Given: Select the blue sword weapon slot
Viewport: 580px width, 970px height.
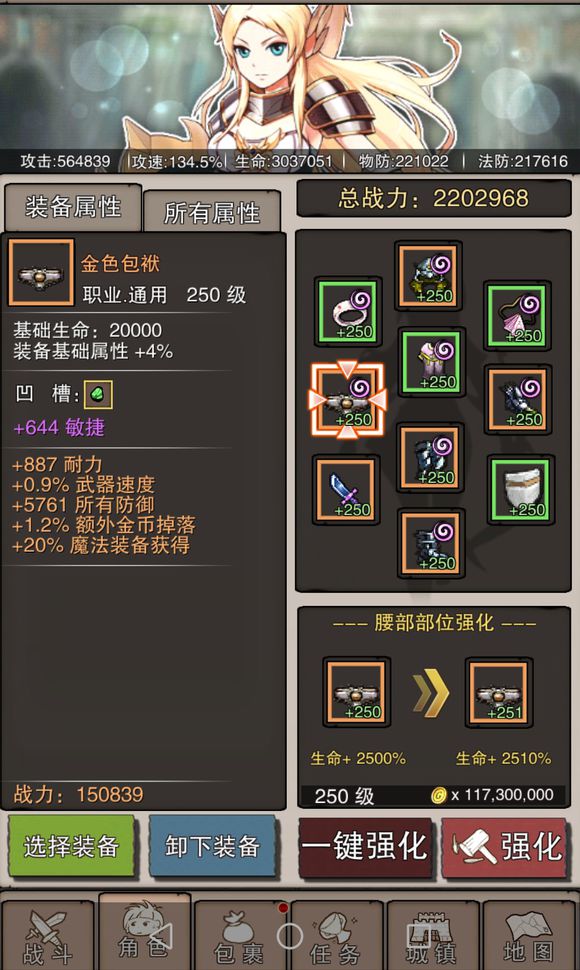Looking at the screenshot, I should coord(346,489).
